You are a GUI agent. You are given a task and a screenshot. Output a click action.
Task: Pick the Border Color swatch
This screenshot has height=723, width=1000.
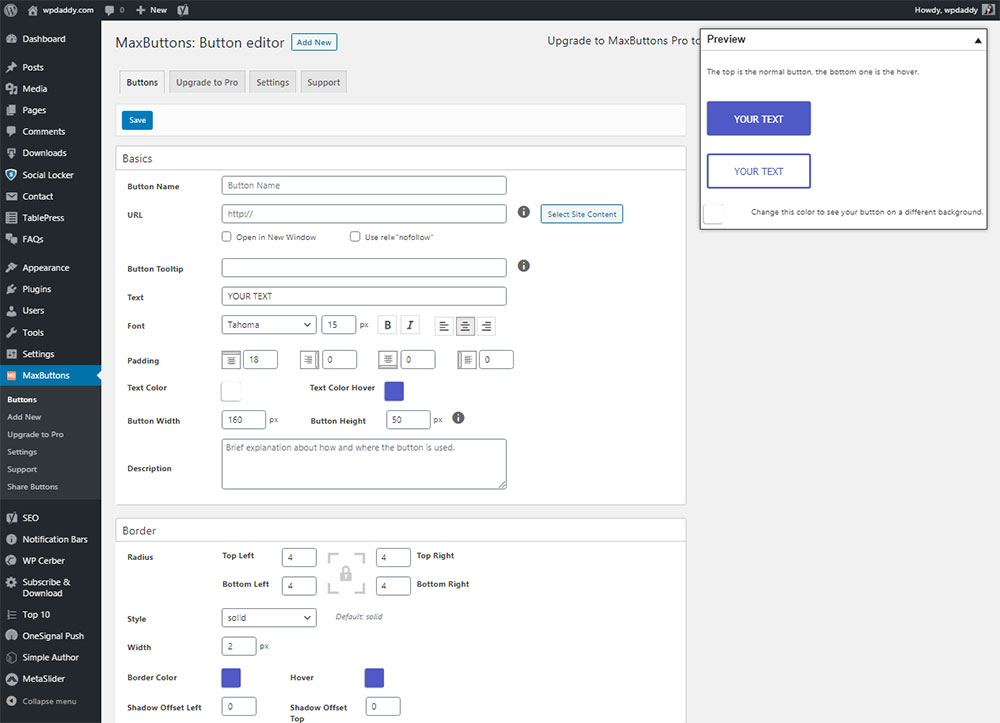tap(231, 678)
